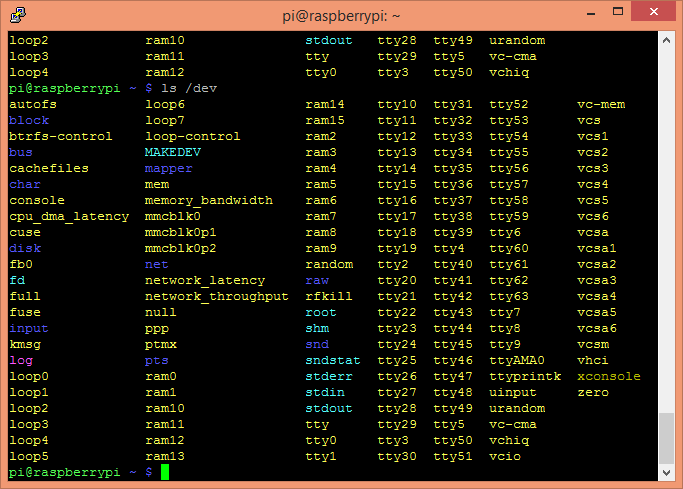Click the 'kmsg' entry

pyautogui.click(x=25, y=345)
